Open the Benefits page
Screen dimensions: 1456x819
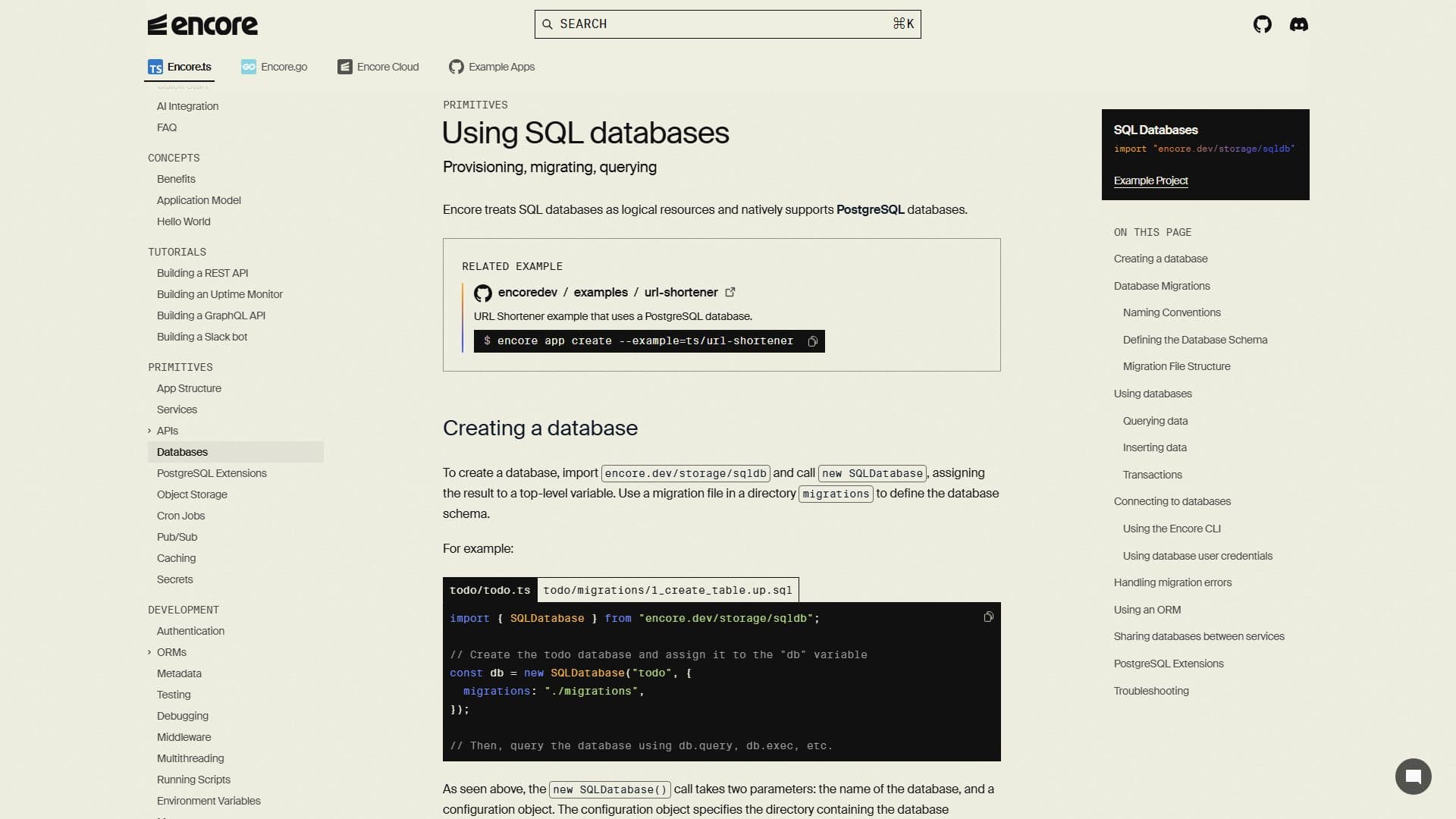click(x=176, y=179)
